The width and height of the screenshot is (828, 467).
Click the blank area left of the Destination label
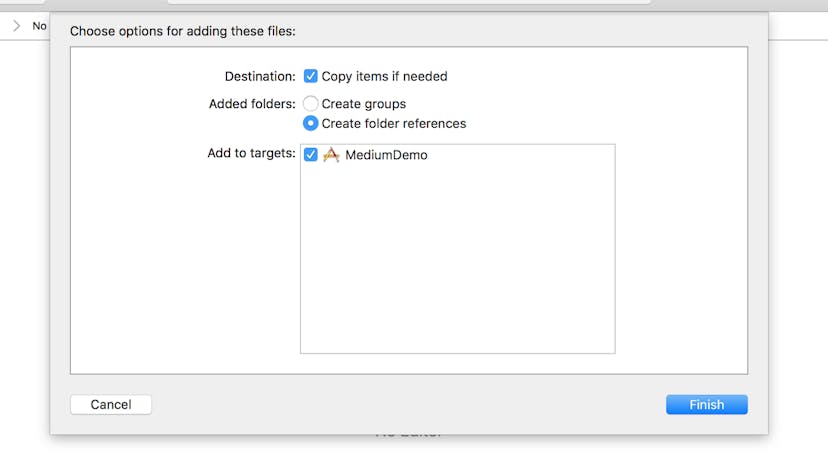[143, 77]
